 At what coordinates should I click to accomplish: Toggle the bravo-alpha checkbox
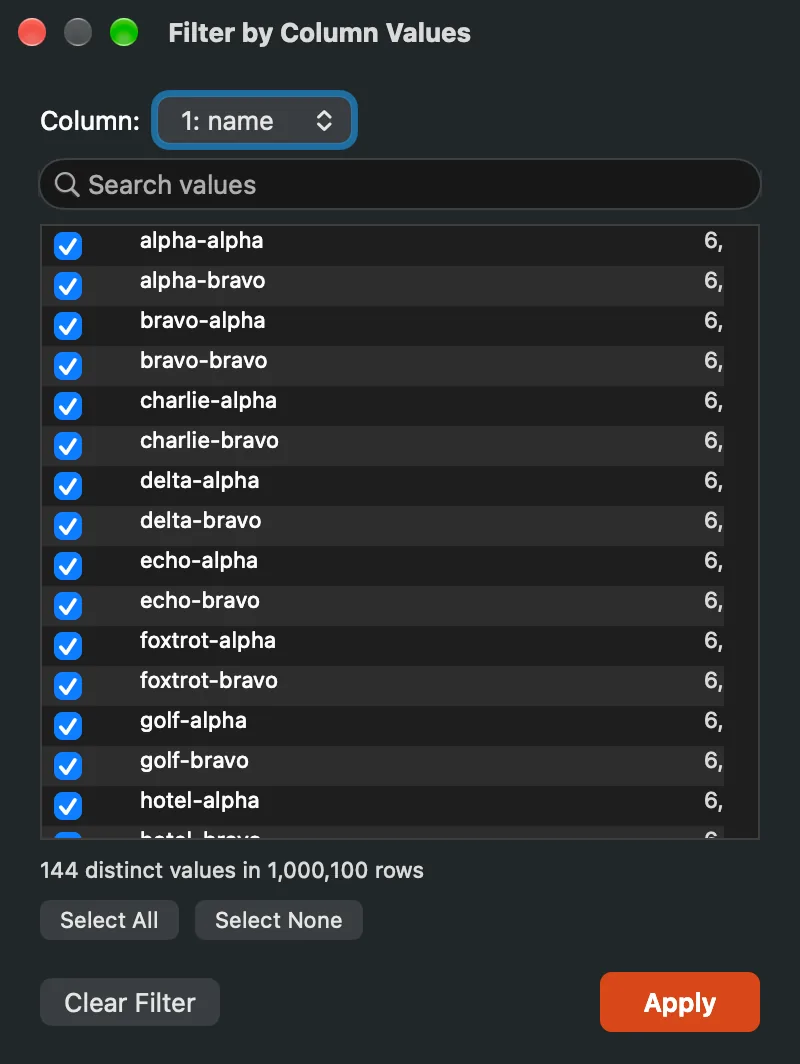(68, 326)
